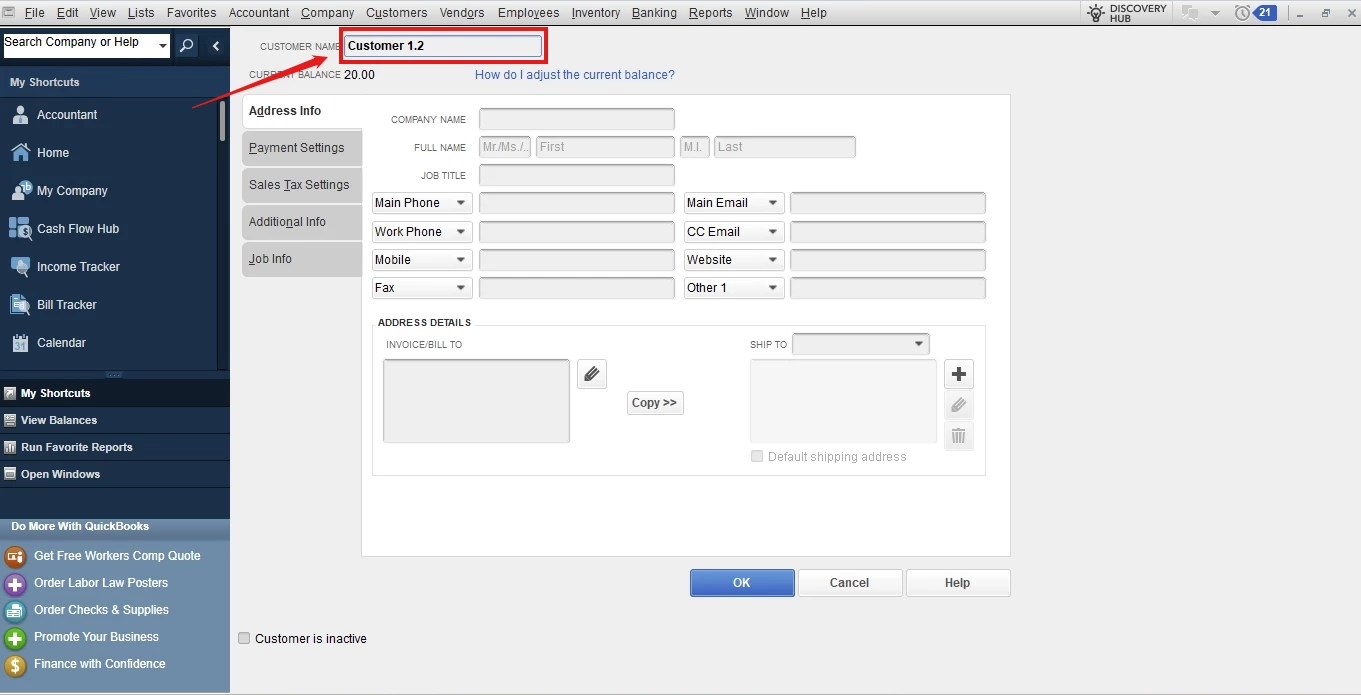Click Finance with Confidence icon
This screenshot has width=1361, height=695.
[x=15, y=664]
